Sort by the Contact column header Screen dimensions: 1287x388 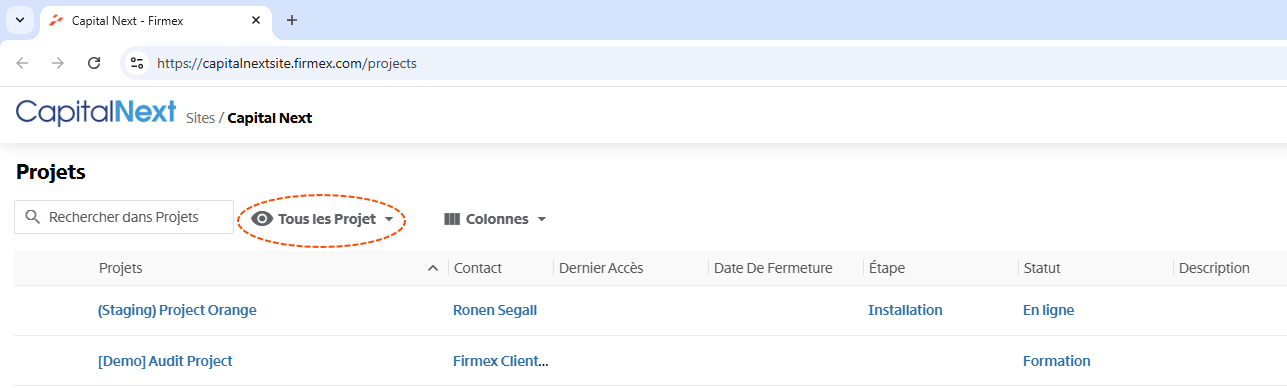click(x=478, y=268)
